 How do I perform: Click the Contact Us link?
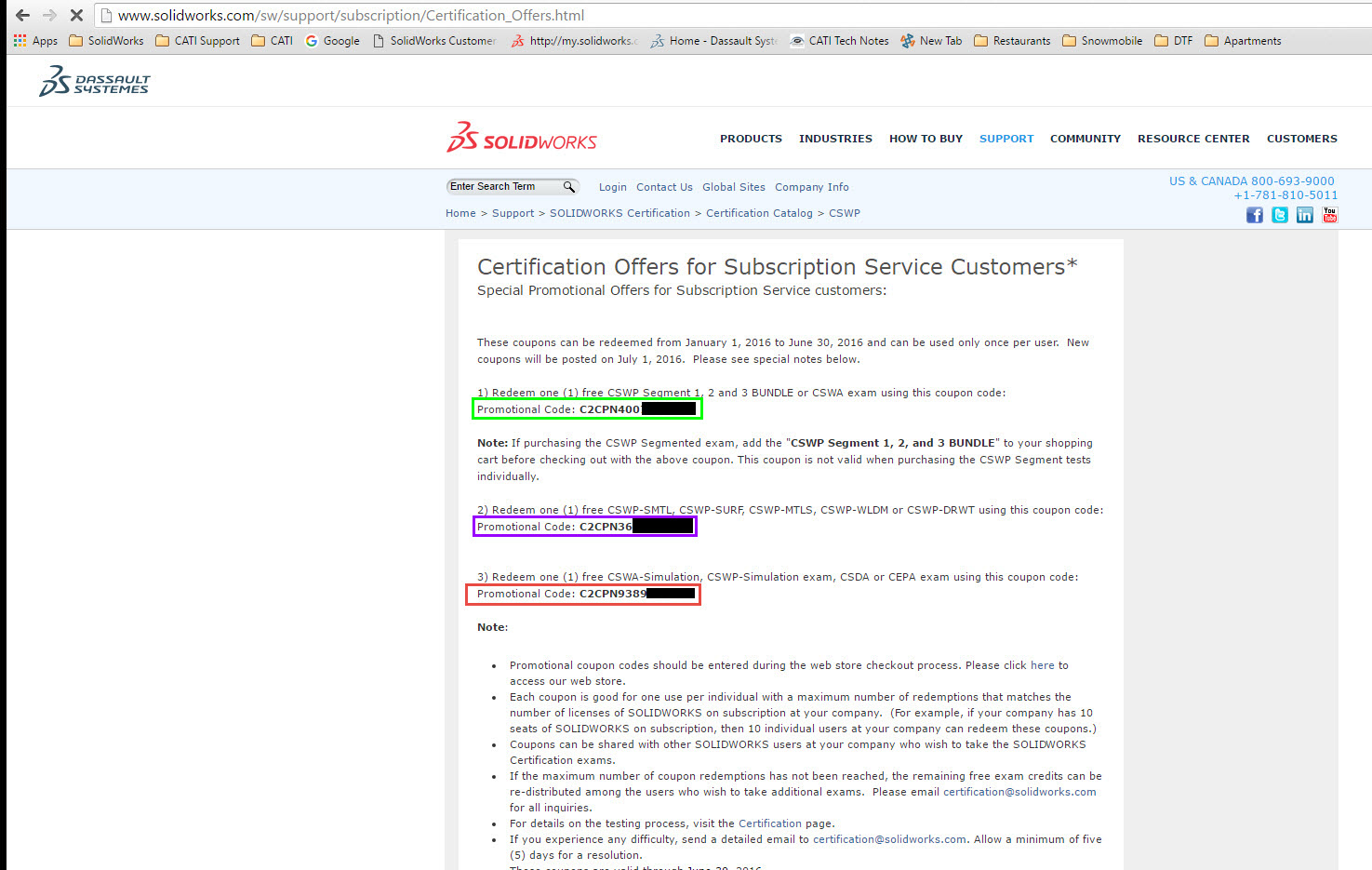coord(664,187)
